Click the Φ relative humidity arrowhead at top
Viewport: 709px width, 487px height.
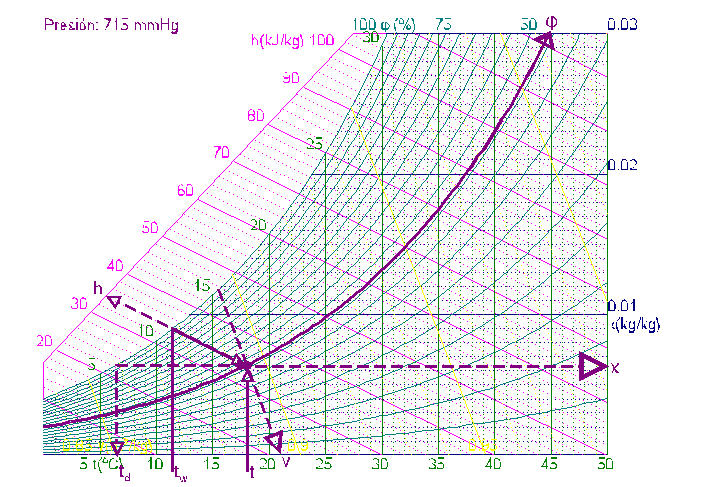pos(545,38)
